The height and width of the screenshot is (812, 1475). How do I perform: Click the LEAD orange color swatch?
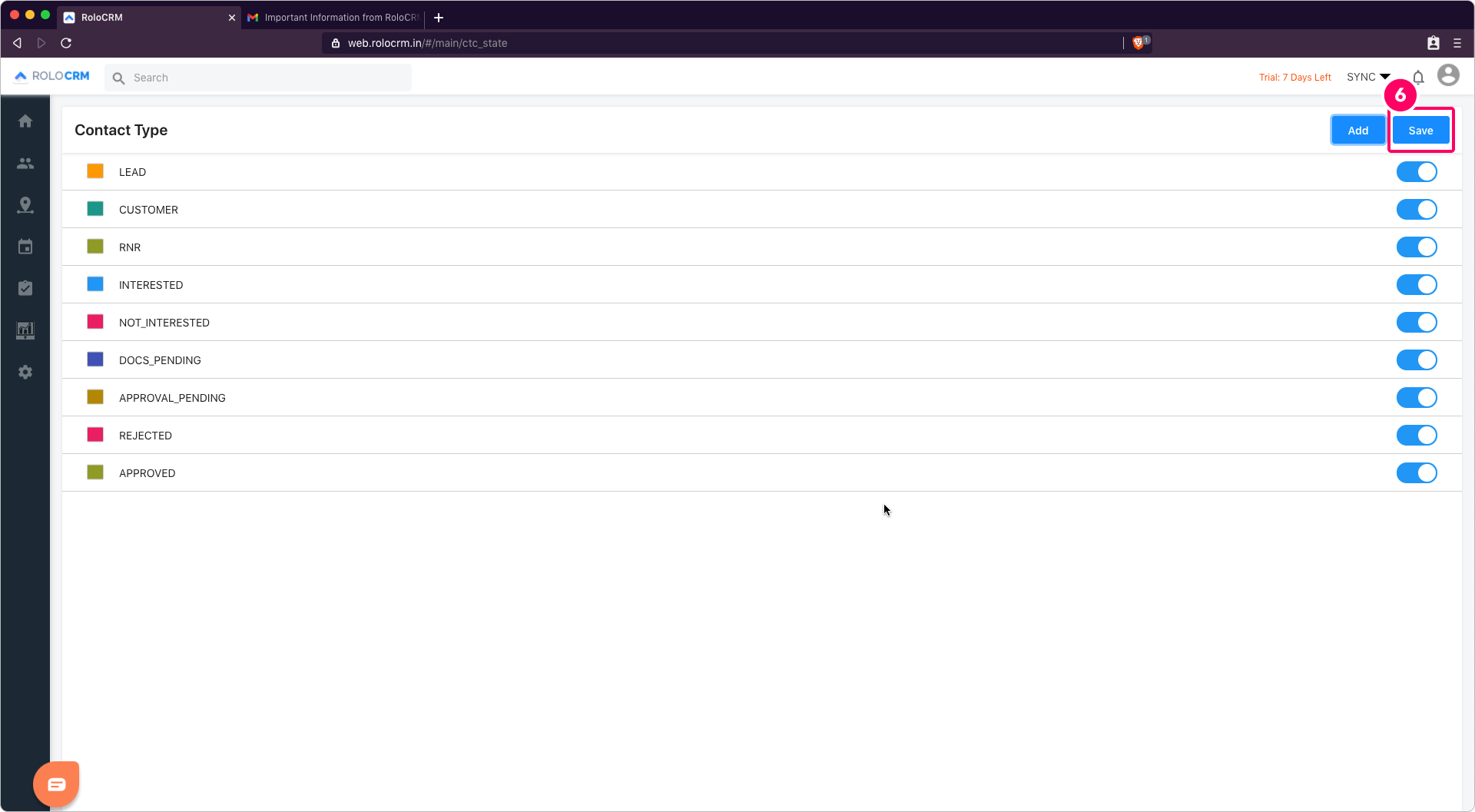tap(95, 171)
